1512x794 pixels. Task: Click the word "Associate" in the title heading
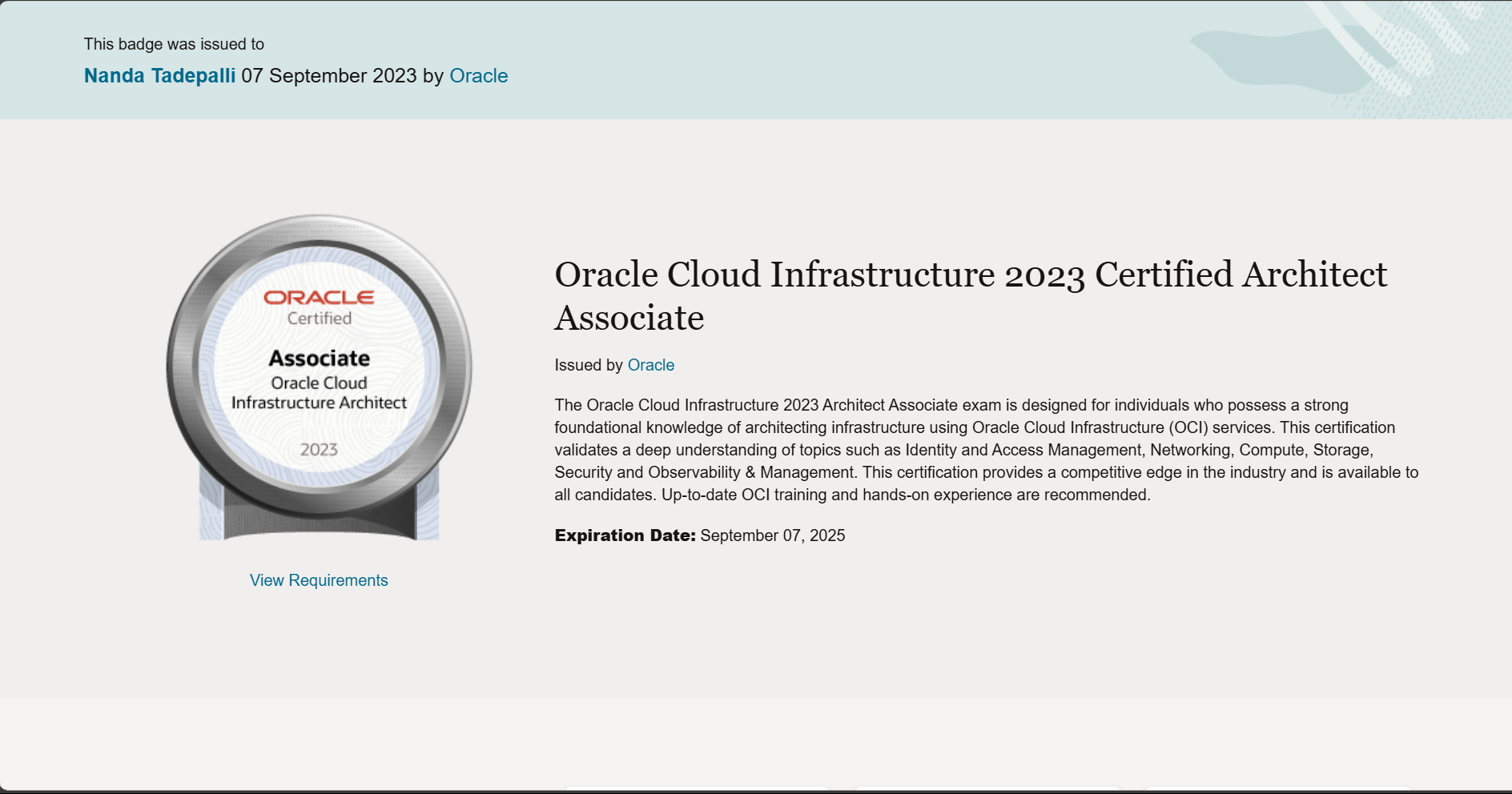point(629,319)
